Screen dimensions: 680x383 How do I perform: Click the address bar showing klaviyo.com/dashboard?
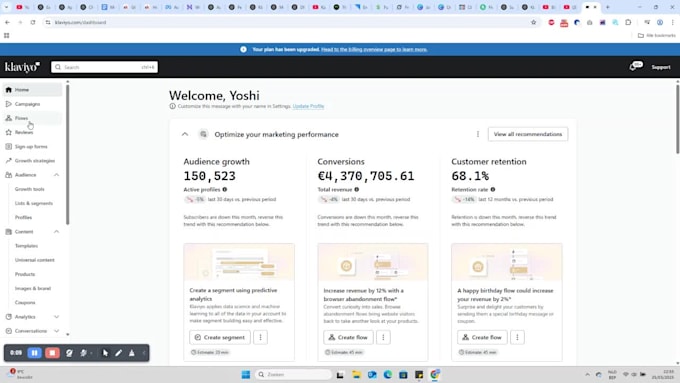pyautogui.click(x=291, y=22)
